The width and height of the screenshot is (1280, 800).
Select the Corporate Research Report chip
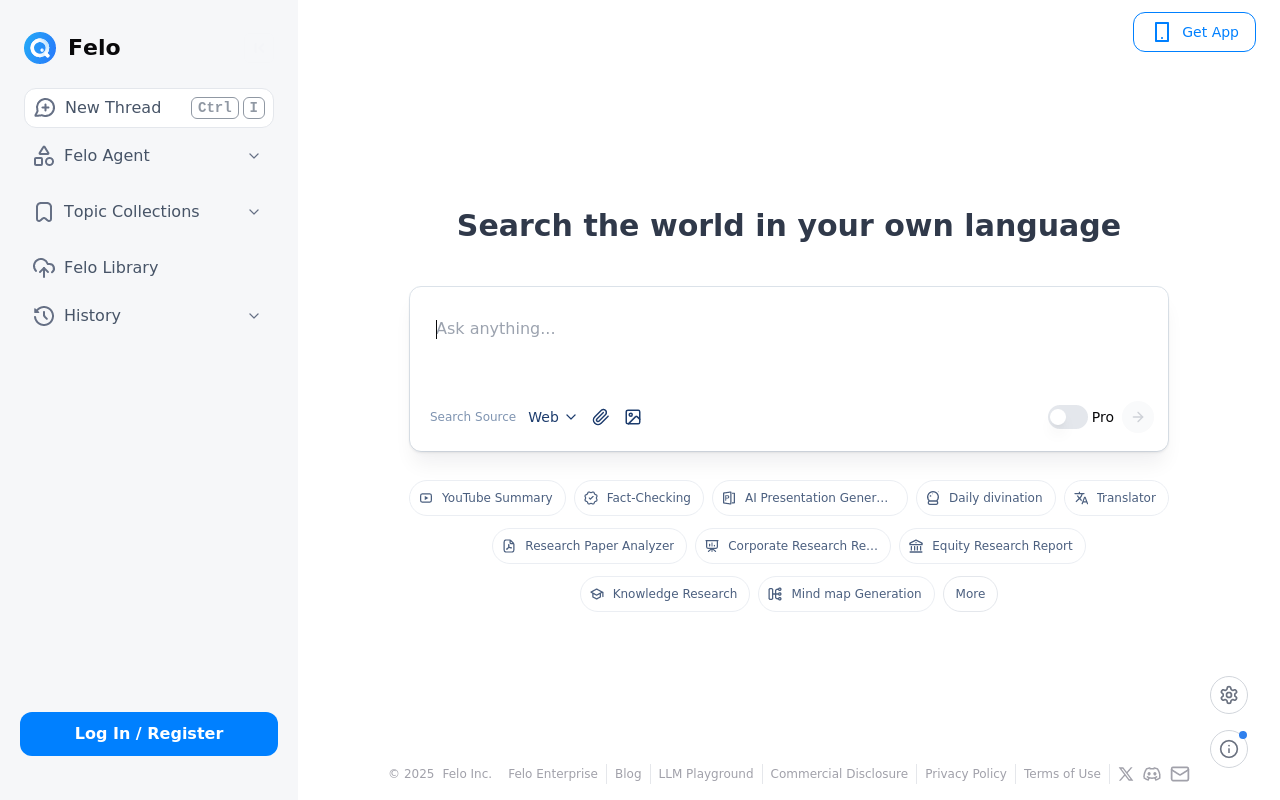tap(793, 546)
